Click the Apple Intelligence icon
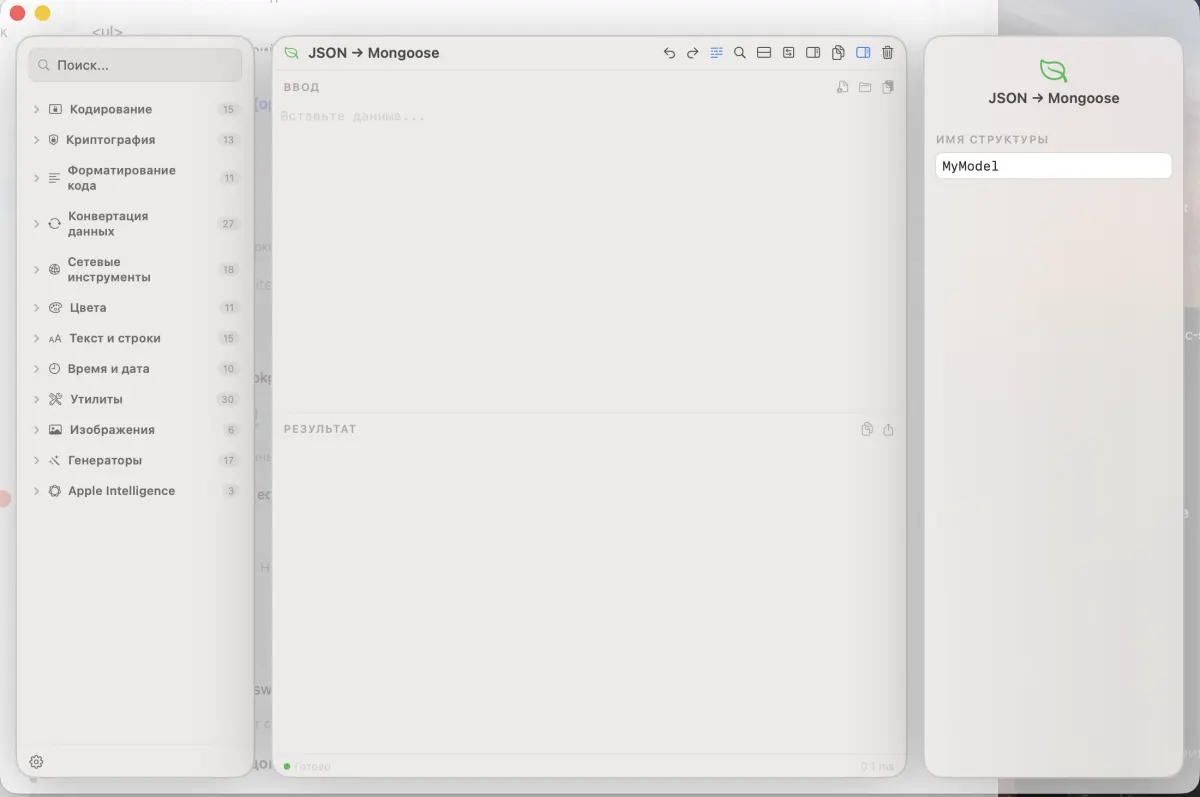1200x797 pixels. 54,491
